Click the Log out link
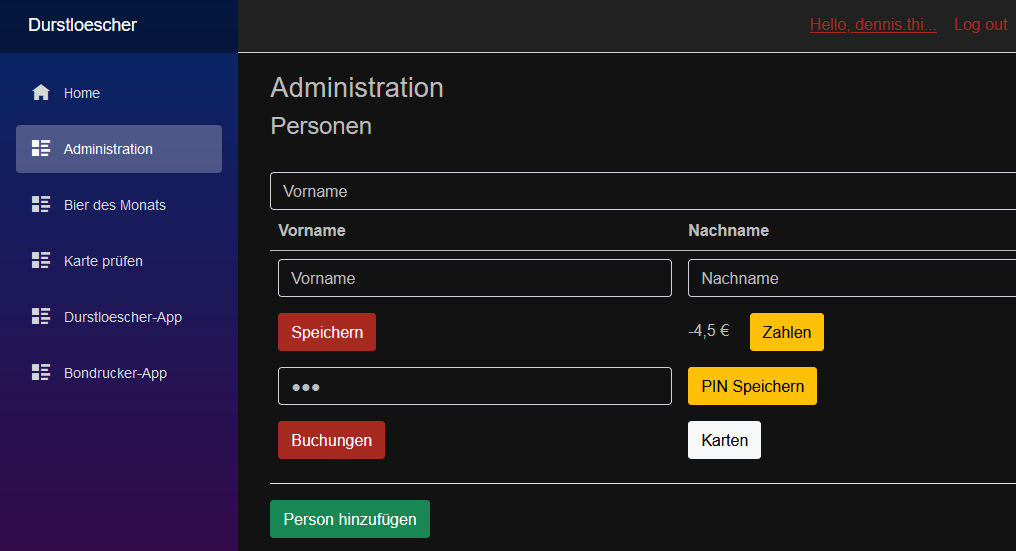The width and height of the screenshot is (1016, 551). pos(980,25)
